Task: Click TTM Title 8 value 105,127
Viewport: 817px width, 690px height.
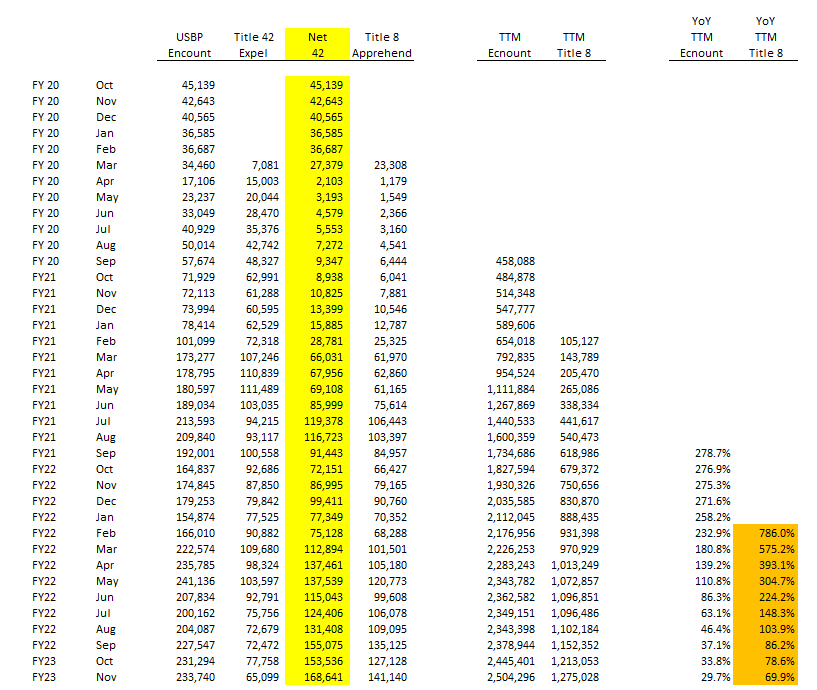Action: pyautogui.click(x=579, y=341)
